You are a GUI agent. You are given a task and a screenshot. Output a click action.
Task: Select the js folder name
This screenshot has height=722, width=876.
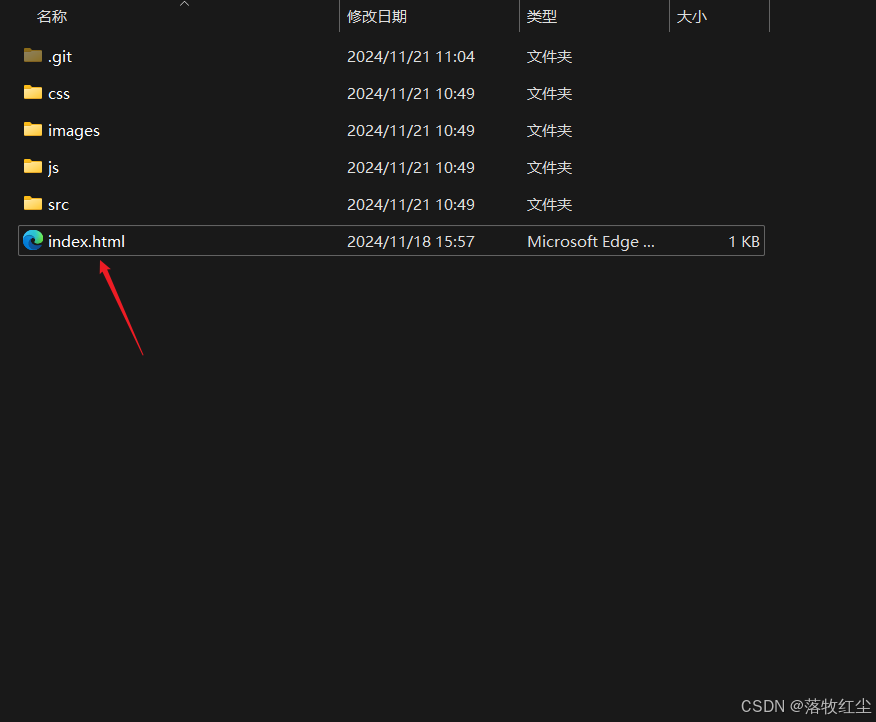coord(53,168)
